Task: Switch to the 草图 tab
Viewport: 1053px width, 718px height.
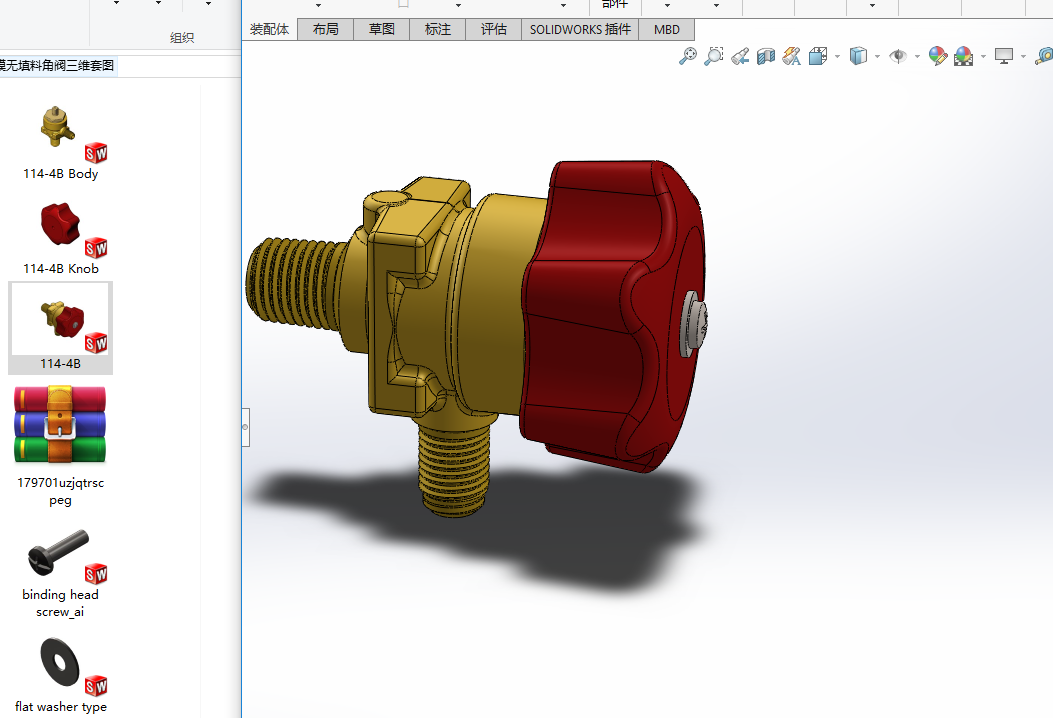Action: pos(382,29)
